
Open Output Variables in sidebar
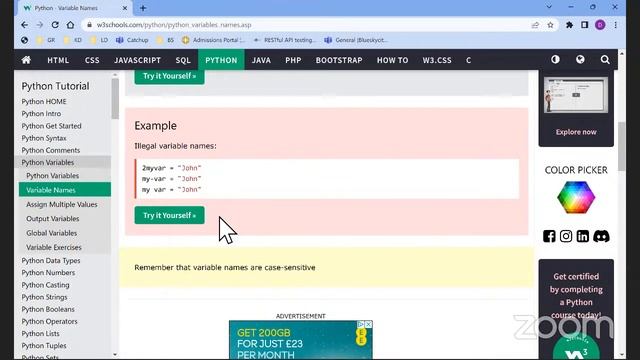pyautogui.click(x=53, y=219)
